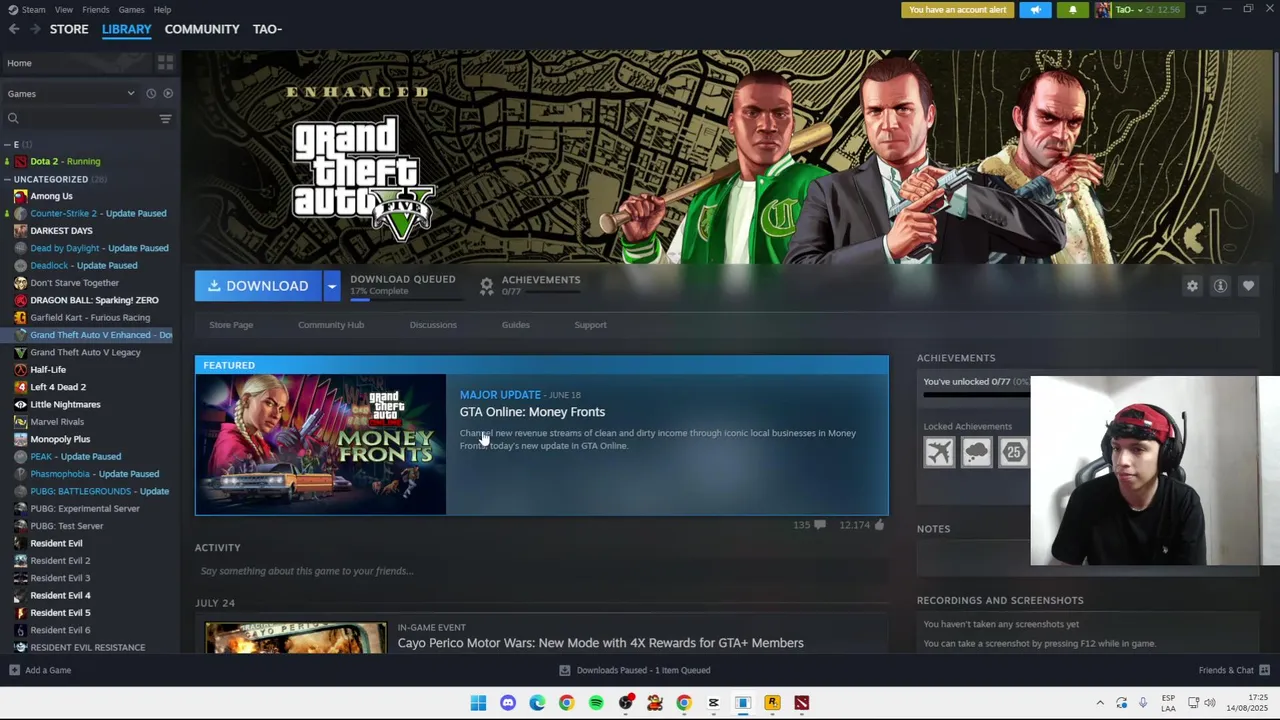Screen dimensions: 1280x720
Task: Switch to the STORE tab
Action: (x=69, y=29)
